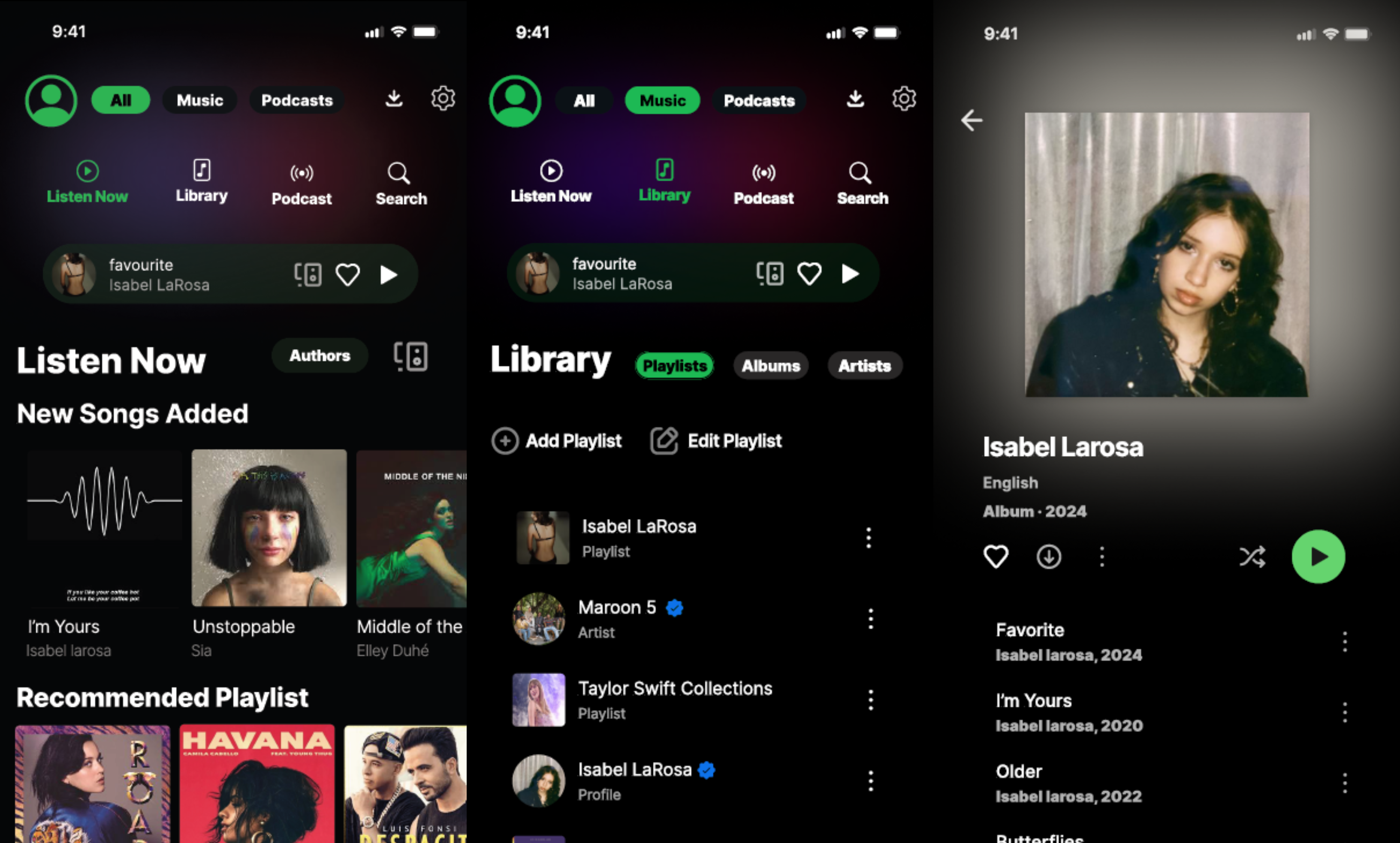Tap back arrow on Isabel Larosa artist page
This screenshot has width=1400, height=843.
coord(973,119)
